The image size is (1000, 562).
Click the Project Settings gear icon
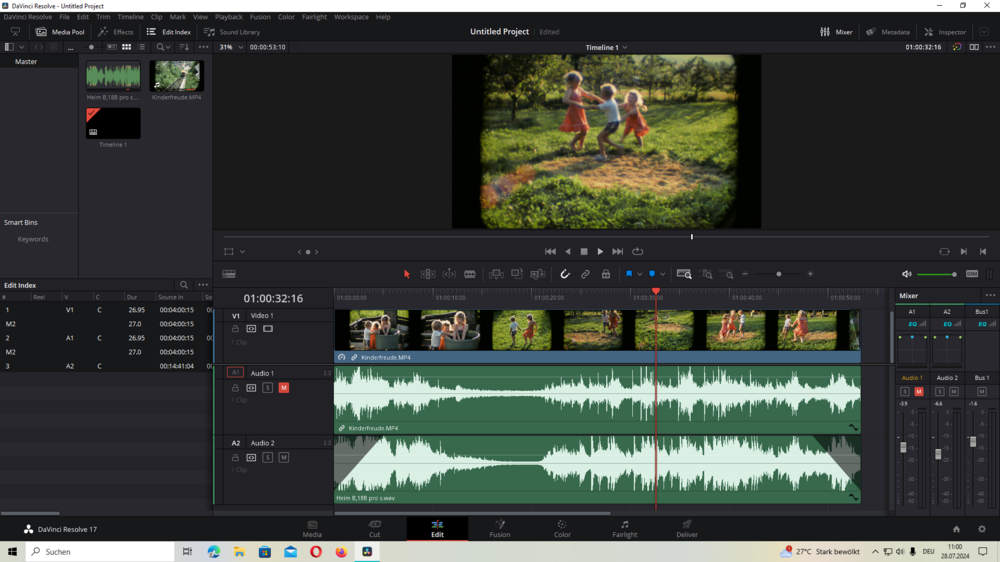tap(981, 529)
